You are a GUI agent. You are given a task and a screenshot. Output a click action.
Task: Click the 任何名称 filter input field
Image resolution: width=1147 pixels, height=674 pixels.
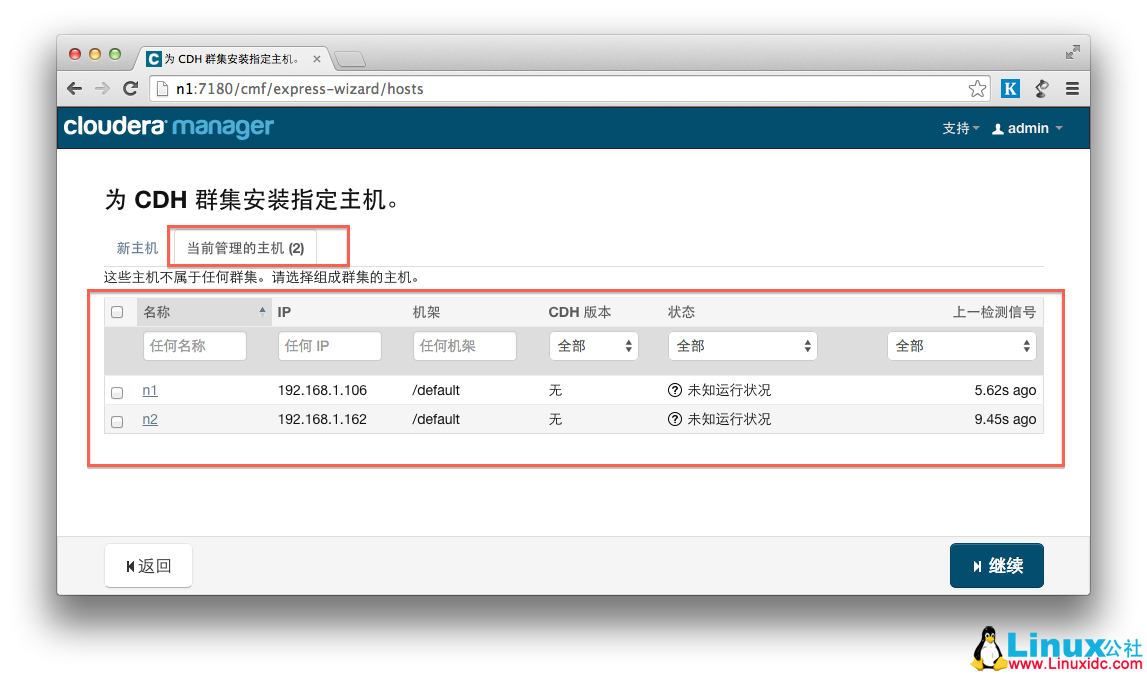(194, 345)
